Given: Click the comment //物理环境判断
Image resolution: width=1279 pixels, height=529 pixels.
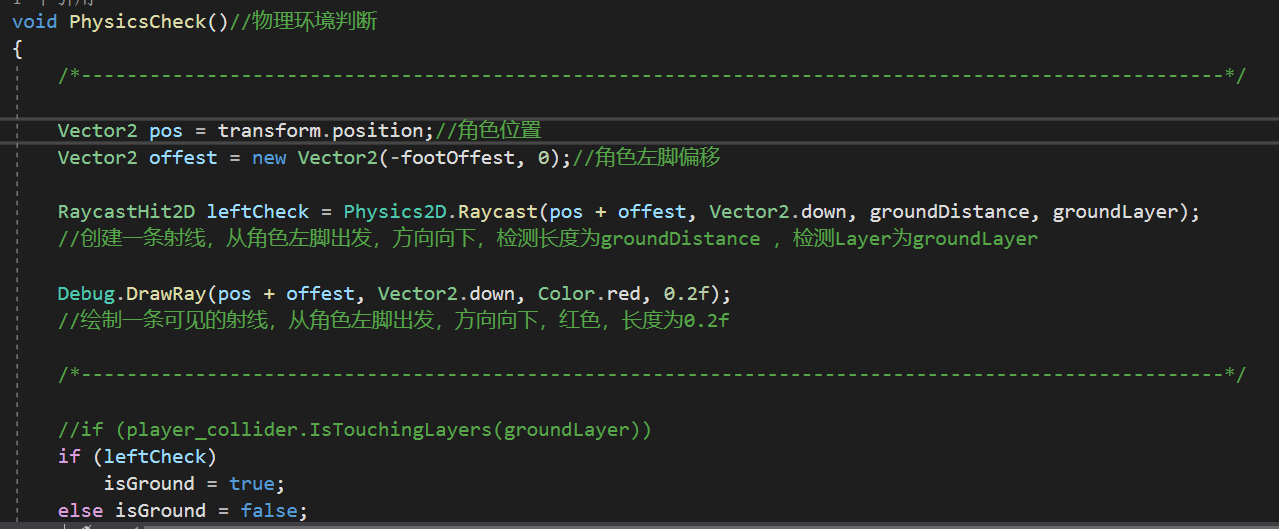Looking at the screenshot, I should (x=303, y=21).
